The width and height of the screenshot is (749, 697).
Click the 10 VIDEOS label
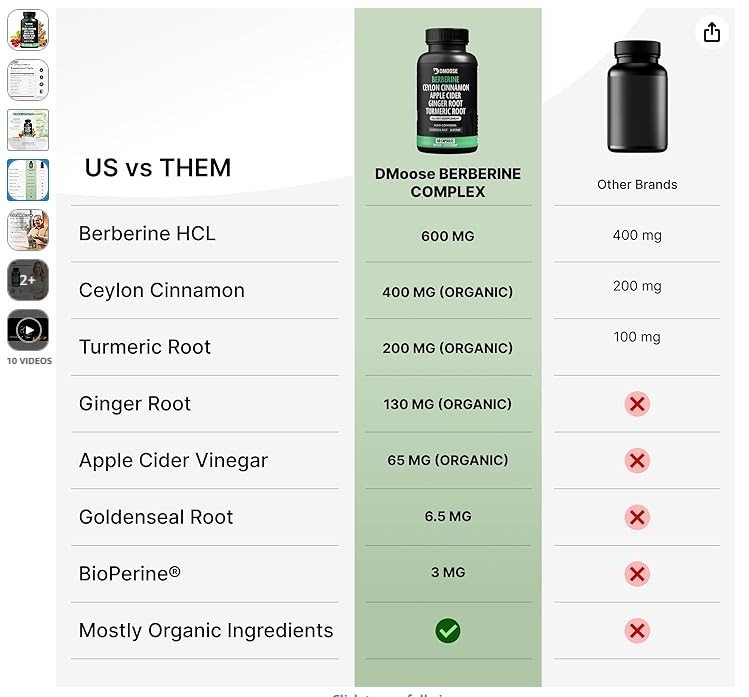click(29, 361)
